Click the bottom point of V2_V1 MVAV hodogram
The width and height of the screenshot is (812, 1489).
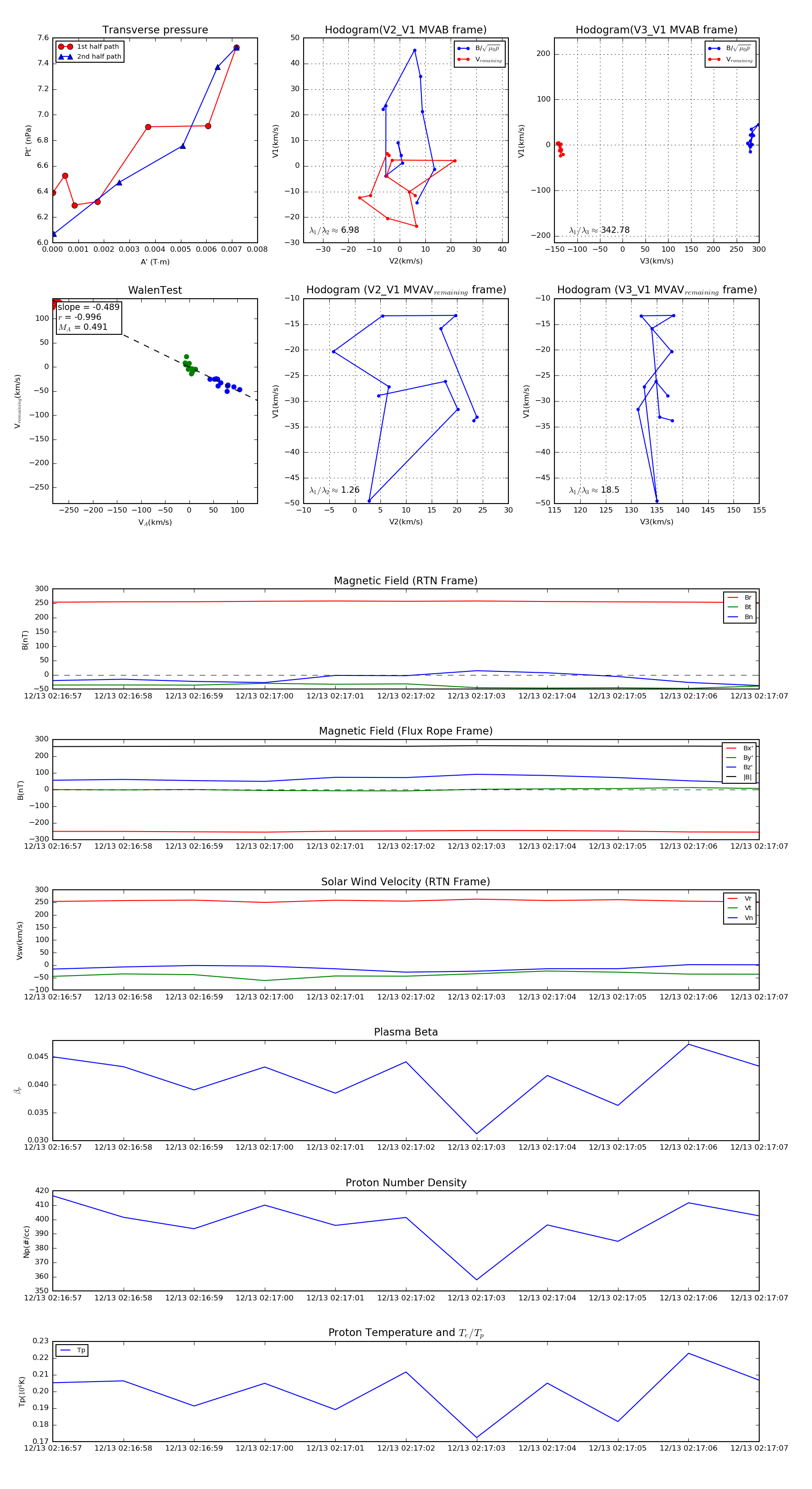click(x=369, y=501)
